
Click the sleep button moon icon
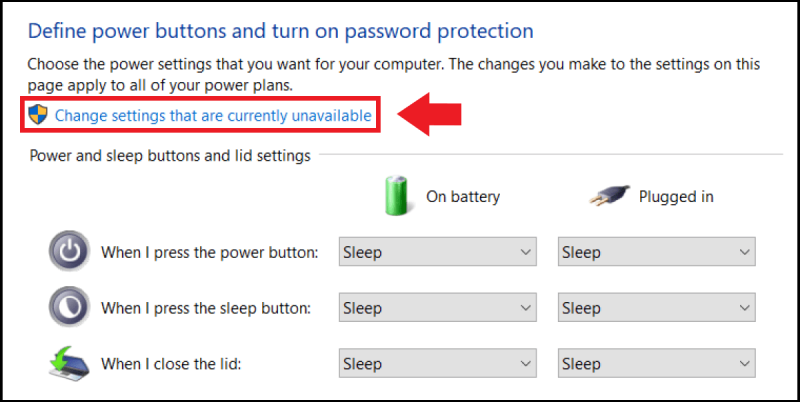[68, 308]
